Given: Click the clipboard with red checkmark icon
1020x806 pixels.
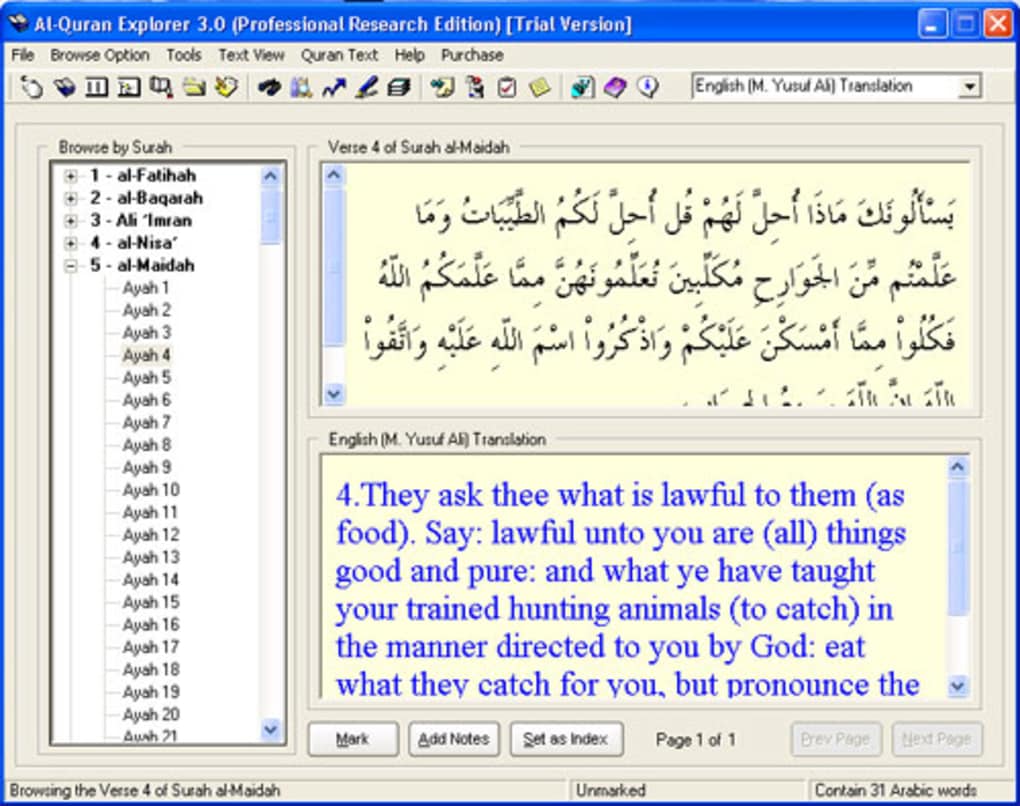Looking at the screenshot, I should (507, 88).
